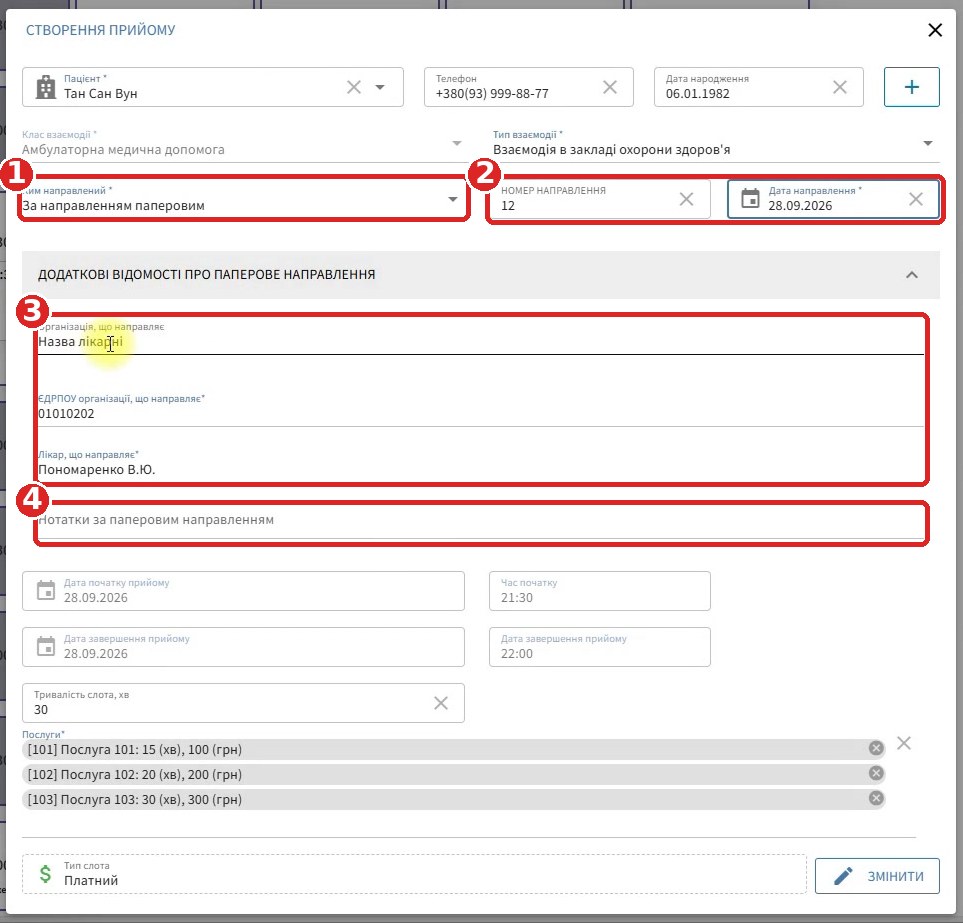Viewport: 963px width, 923px height.
Task: Clear the patient name Тан Сан Вун
Action: pos(354,87)
